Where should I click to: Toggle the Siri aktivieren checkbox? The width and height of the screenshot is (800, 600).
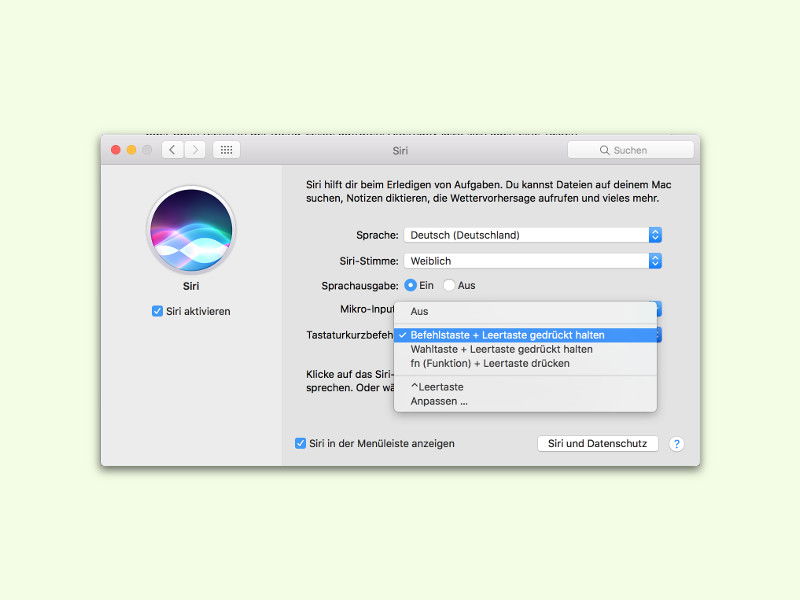coord(157,311)
